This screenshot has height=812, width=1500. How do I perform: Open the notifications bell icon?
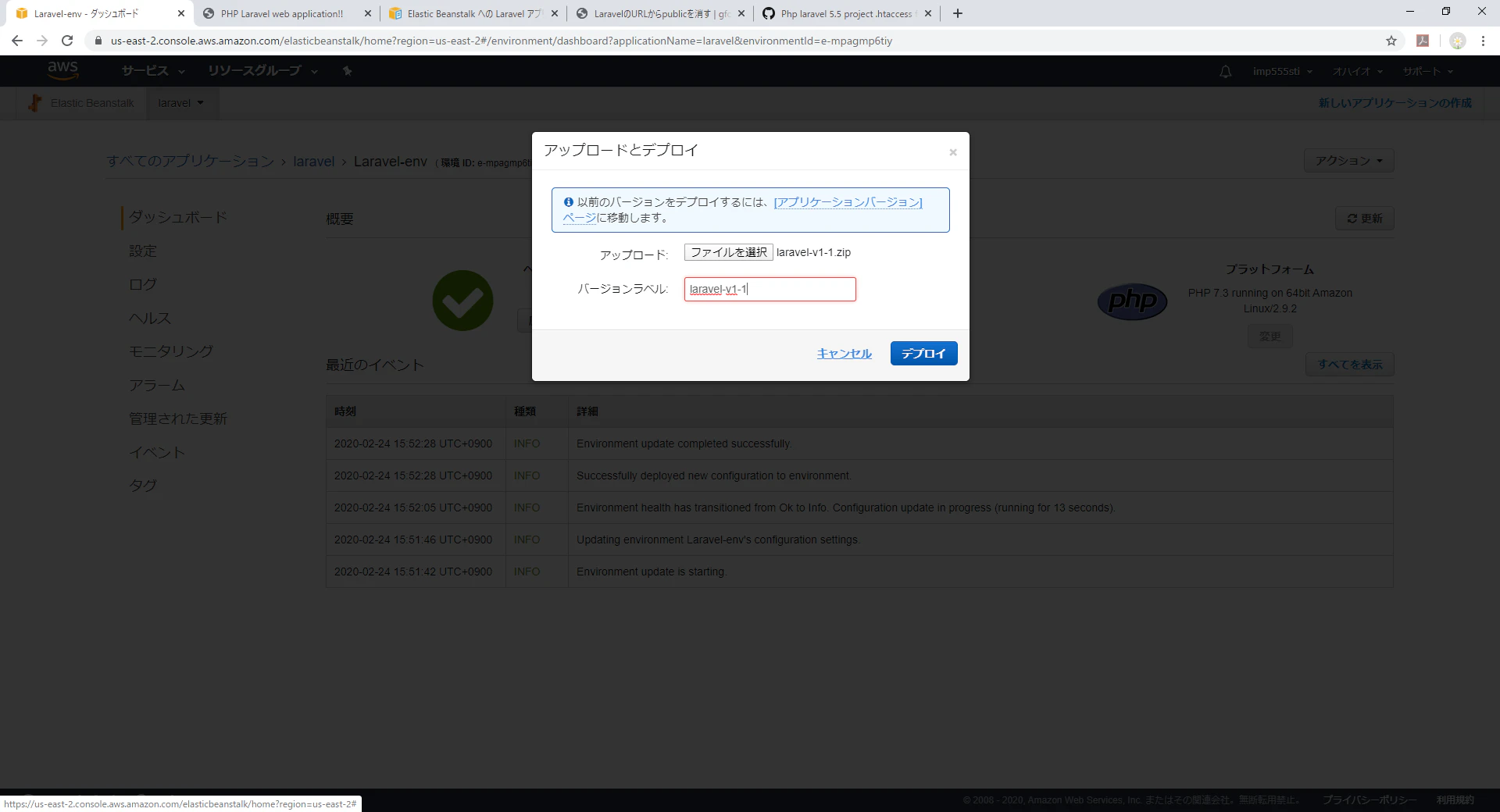coord(1225,72)
